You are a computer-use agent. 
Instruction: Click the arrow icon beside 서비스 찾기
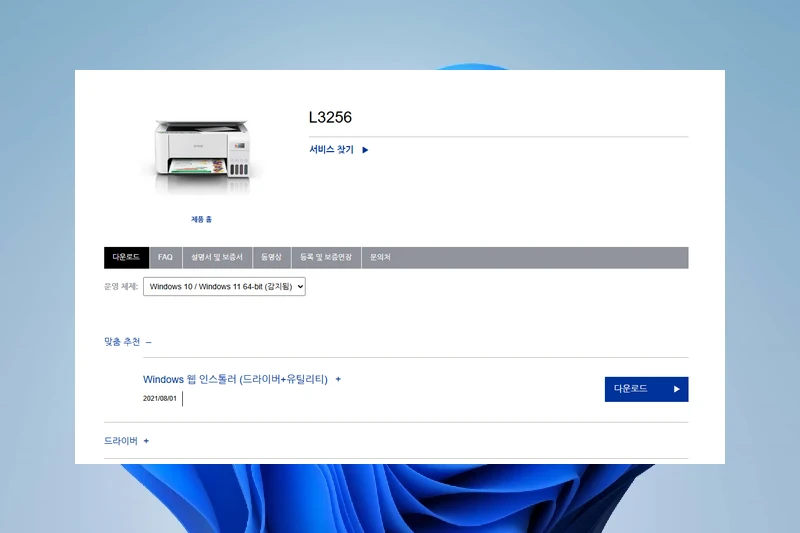pos(365,150)
